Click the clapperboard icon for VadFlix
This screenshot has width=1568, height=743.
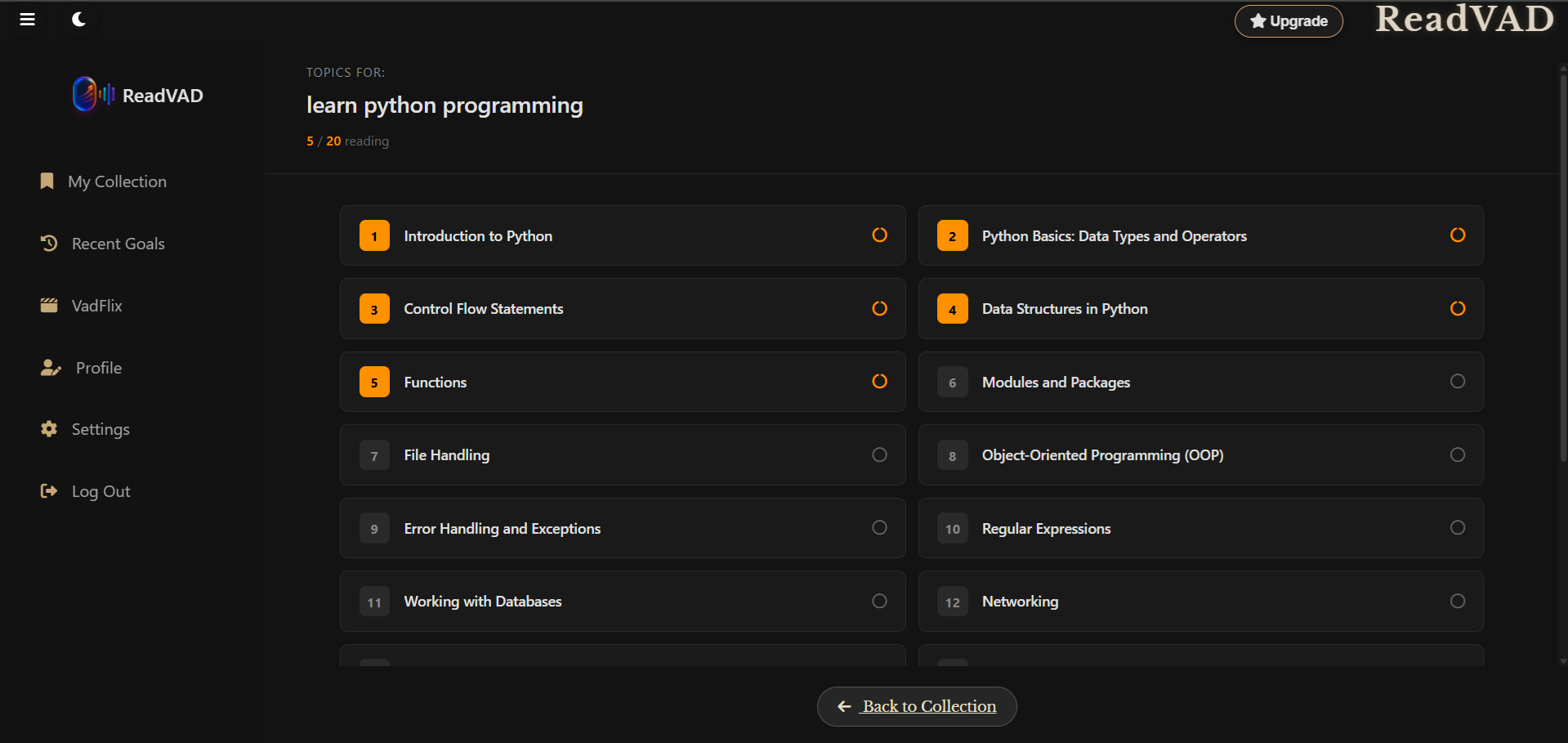(49, 305)
